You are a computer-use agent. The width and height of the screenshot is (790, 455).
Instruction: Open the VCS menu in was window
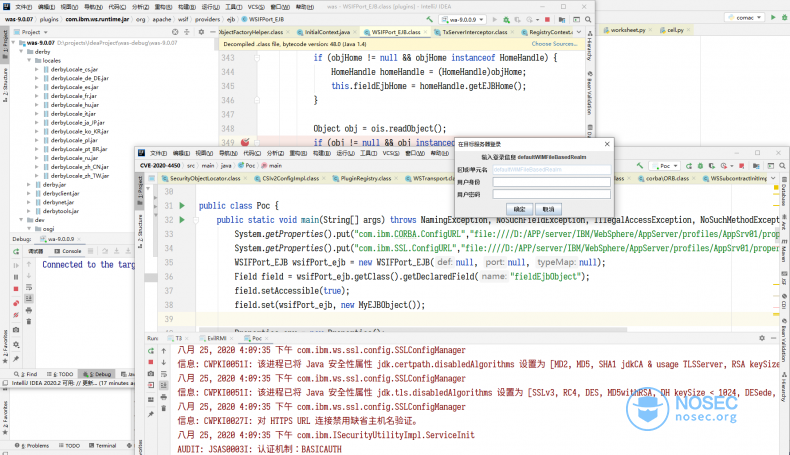click(256, 7)
